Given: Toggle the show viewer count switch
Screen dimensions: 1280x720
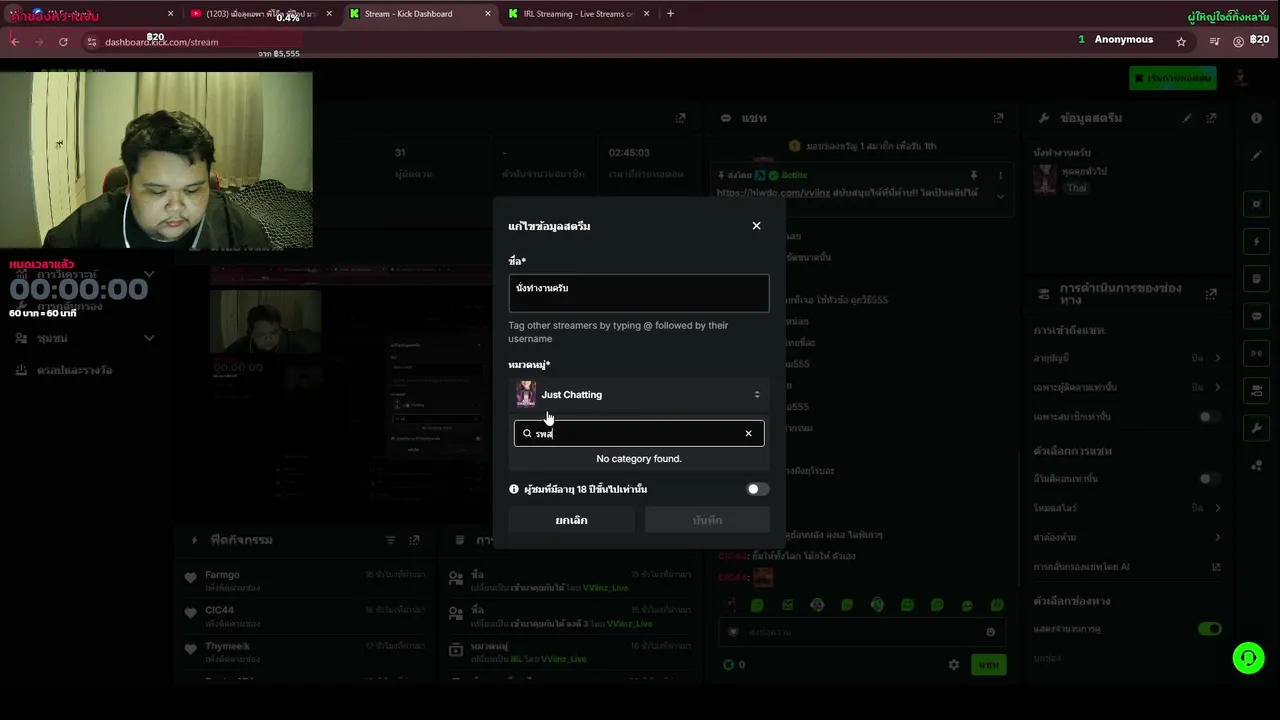Looking at the screenshot, I should pyautogui.click(x=1210, y=629).
